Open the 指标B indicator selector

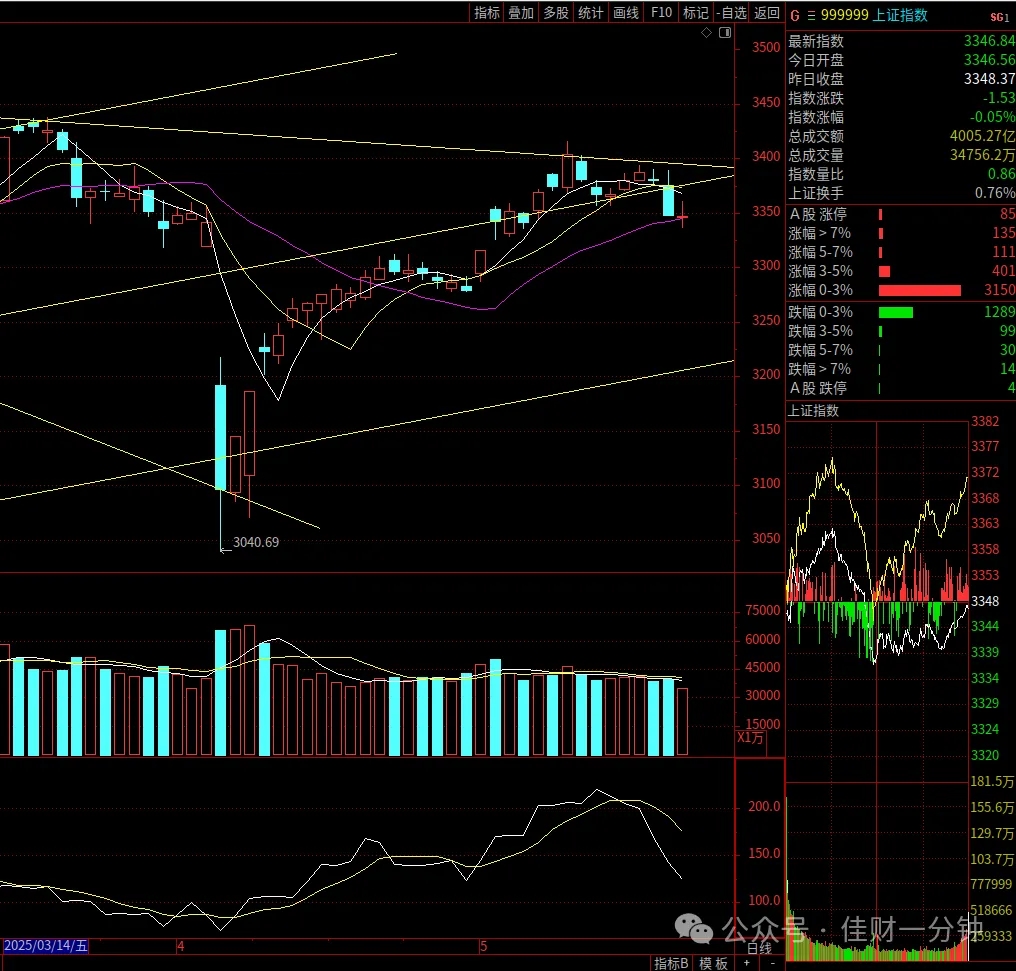click(671, 963)
